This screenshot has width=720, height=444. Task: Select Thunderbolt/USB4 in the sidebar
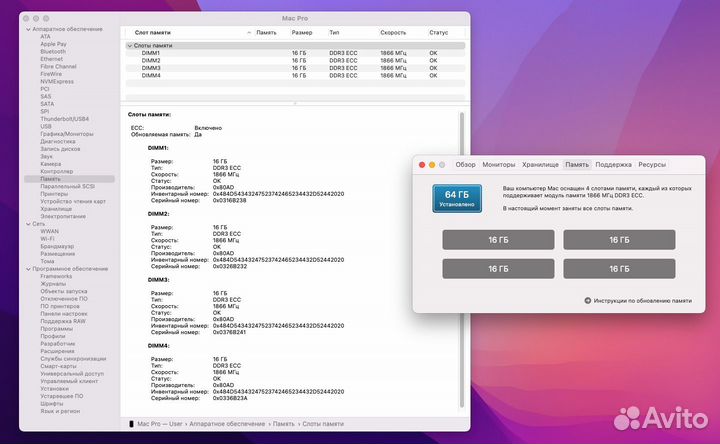coord(65,119)
